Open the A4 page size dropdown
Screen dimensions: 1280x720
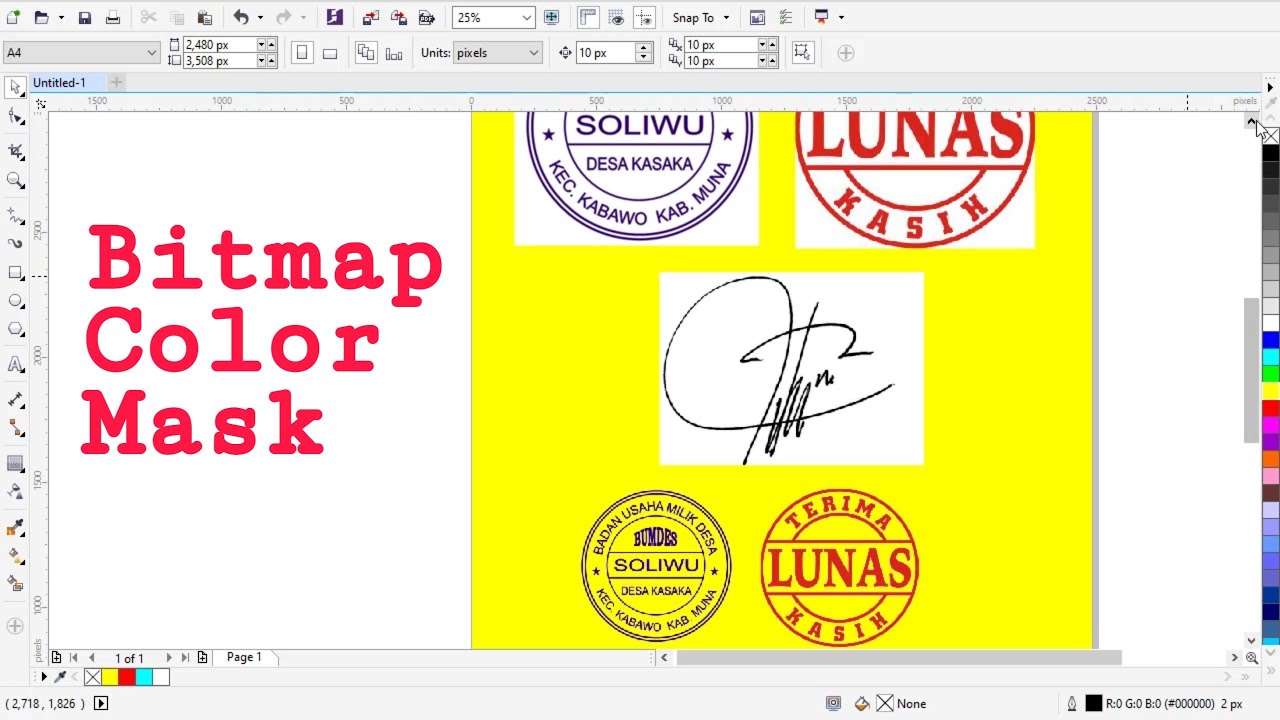click(x=151, y=53)
